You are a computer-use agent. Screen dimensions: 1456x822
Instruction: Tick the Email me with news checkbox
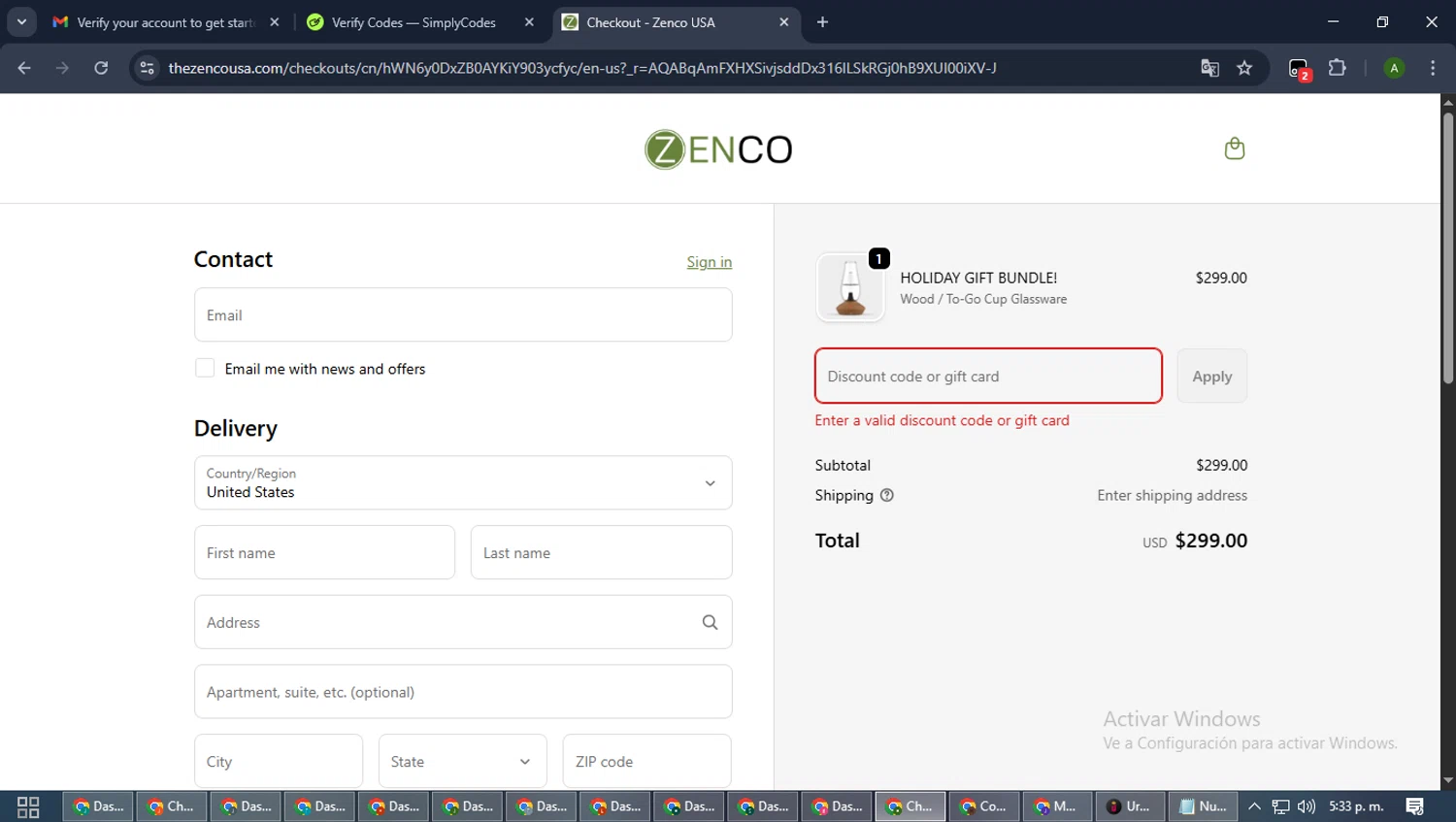pos(205,368)
